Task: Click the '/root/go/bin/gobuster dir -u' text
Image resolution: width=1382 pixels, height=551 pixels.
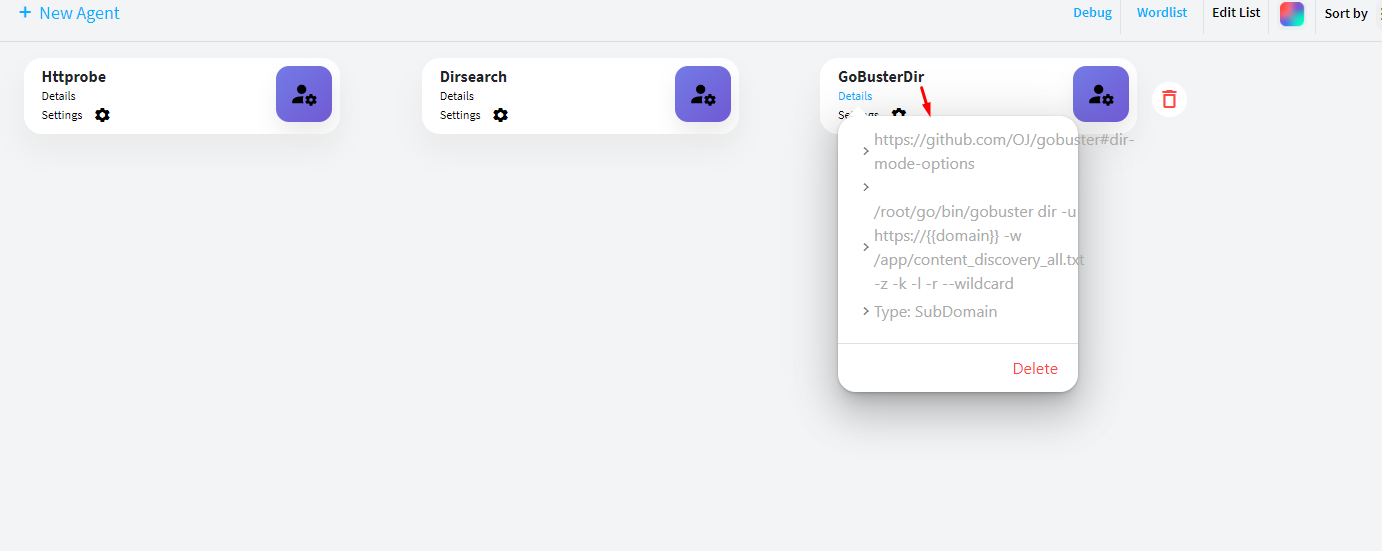Action: pos(975,212)
